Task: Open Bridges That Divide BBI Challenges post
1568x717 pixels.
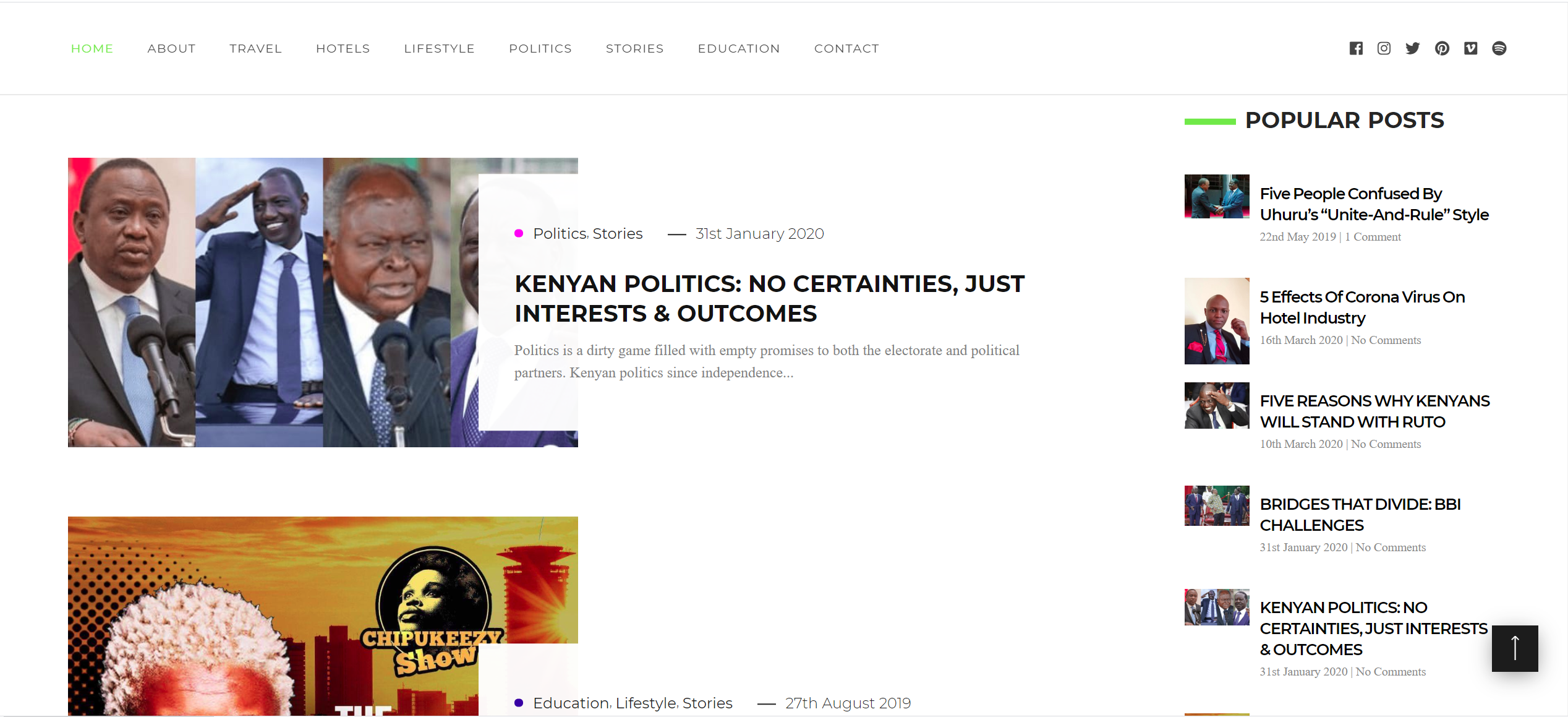Action: [x=1360, y=515]
